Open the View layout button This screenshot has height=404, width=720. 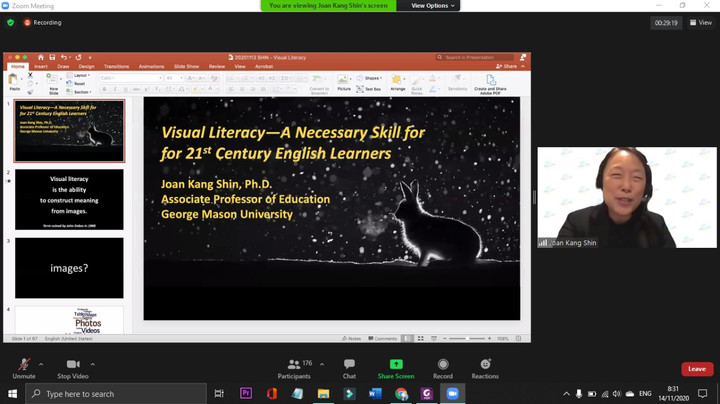point(701,22)
